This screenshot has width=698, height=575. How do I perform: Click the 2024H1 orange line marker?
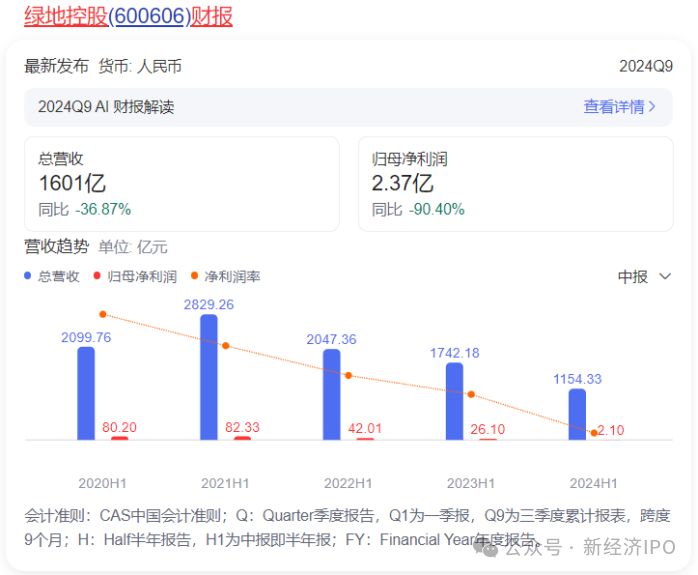pyautogui.click(x=594, y=433)
